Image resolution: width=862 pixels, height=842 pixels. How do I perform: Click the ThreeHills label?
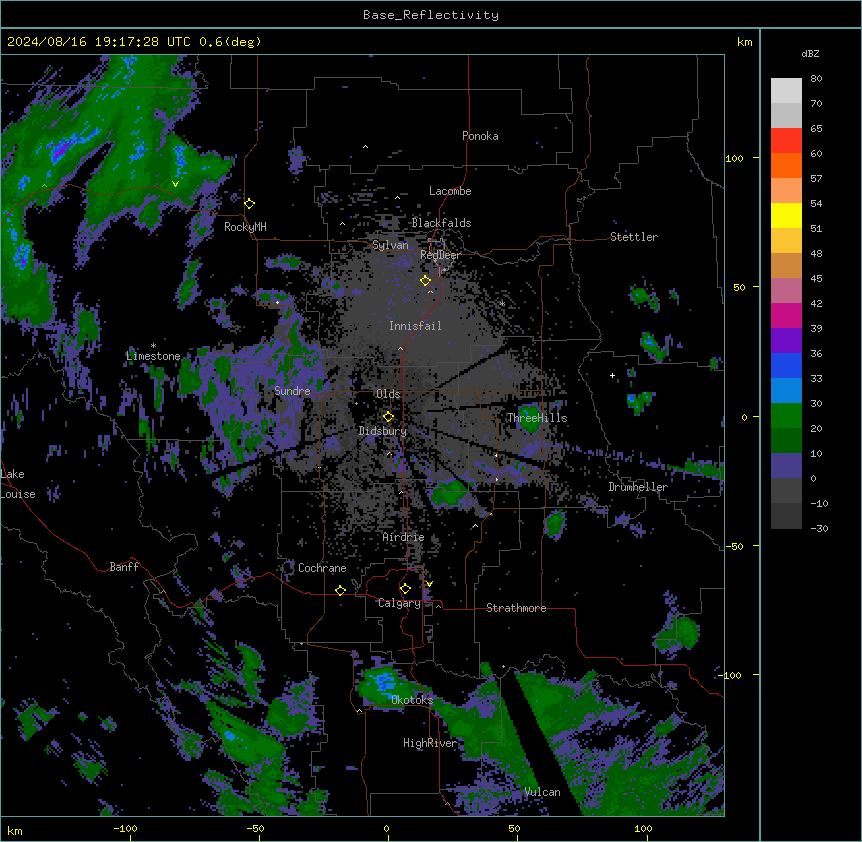point(537,418)
